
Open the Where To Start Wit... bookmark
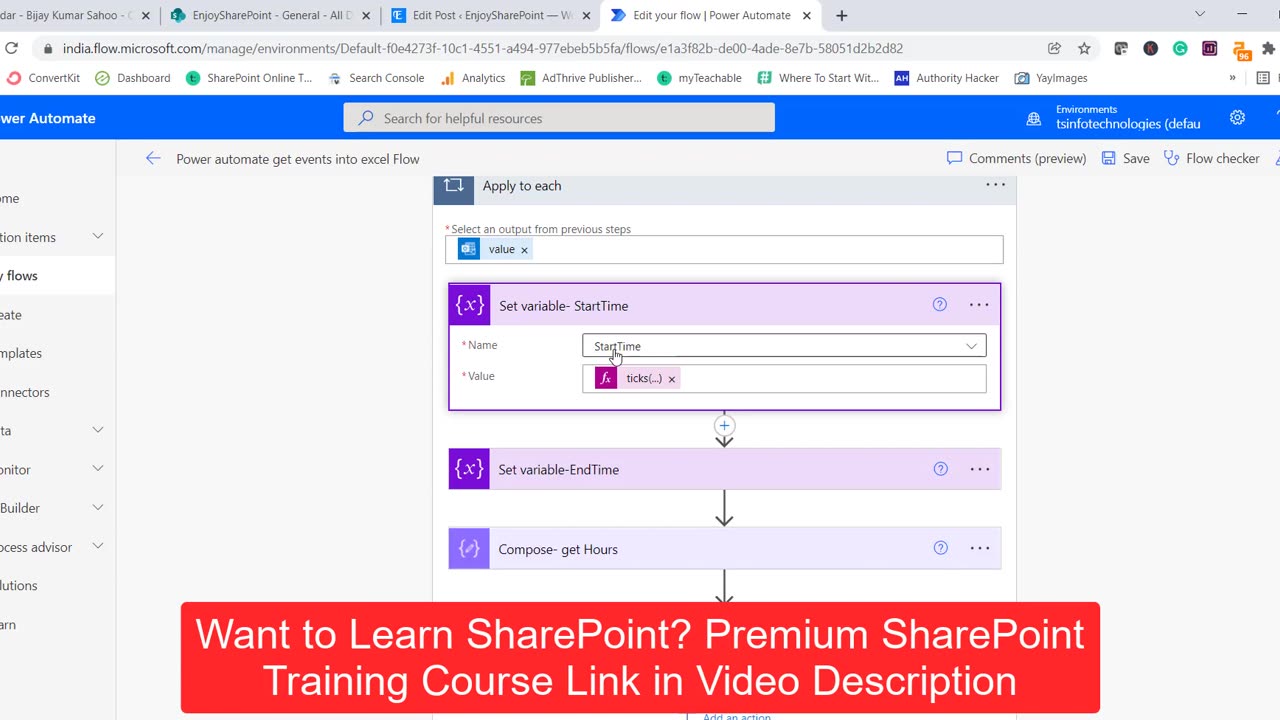click(818, 78)
